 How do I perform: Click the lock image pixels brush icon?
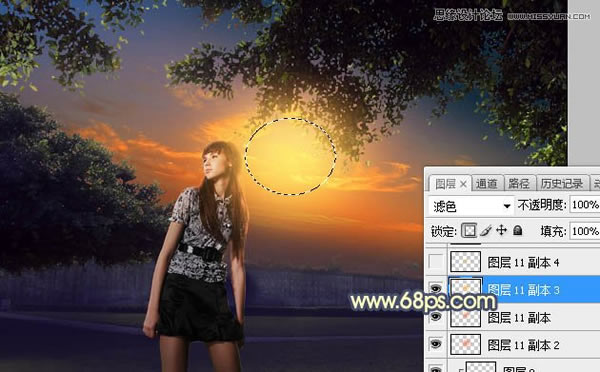point(486,231)
